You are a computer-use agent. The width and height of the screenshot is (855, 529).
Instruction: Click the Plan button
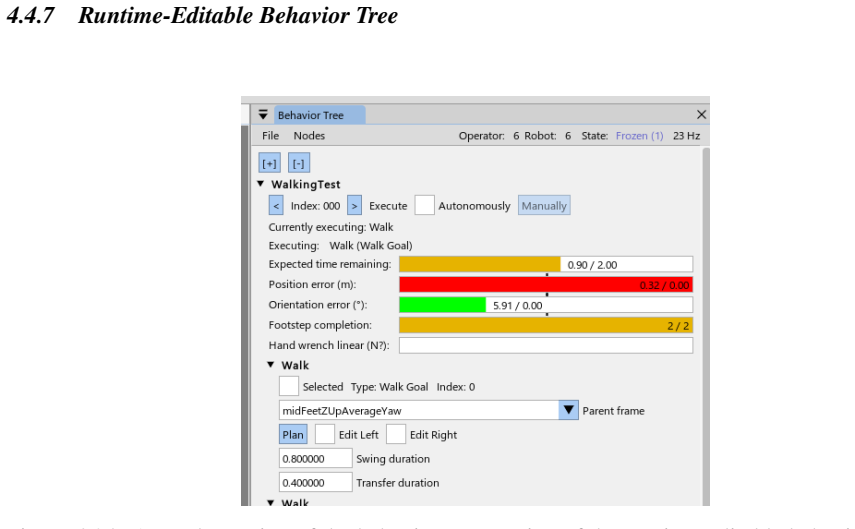(x=293, y=434)
